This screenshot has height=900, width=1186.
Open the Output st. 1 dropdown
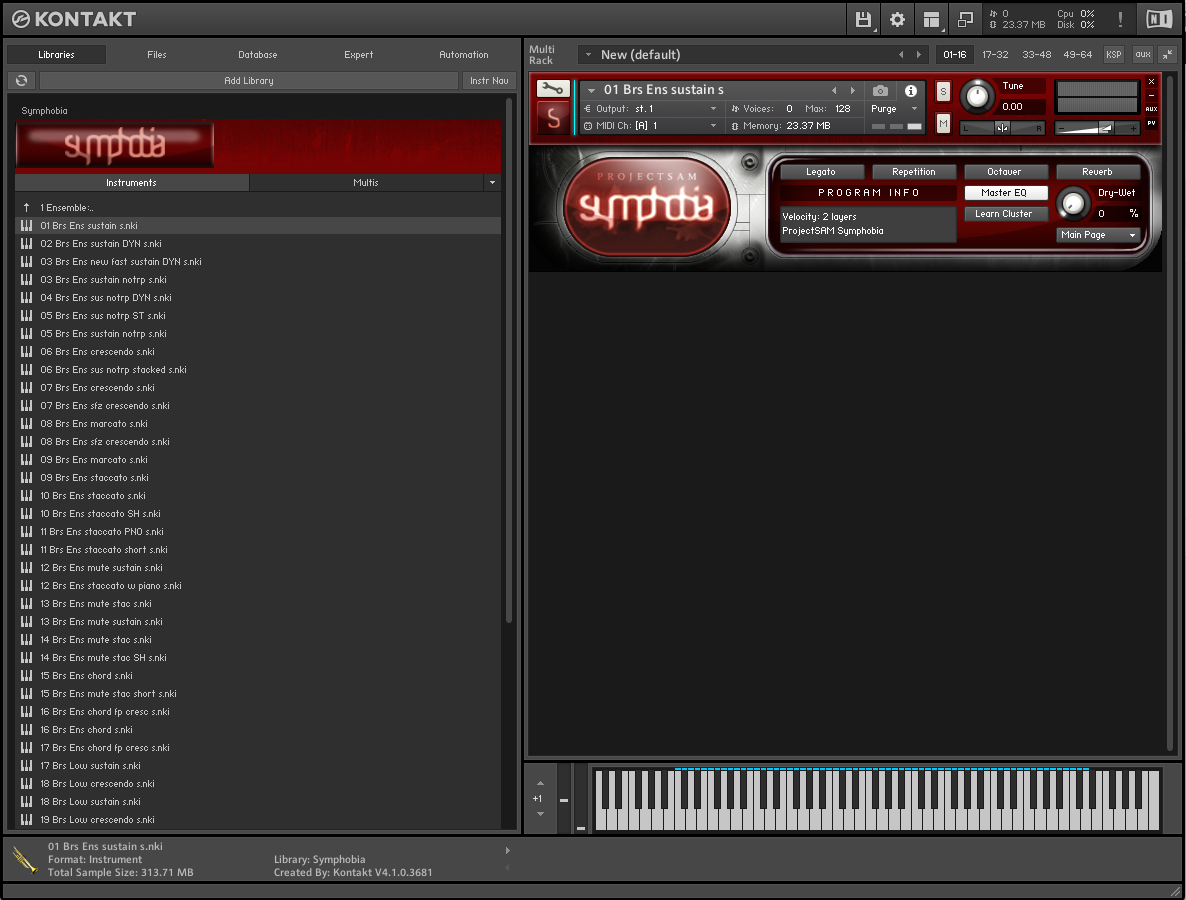[650, 109]
